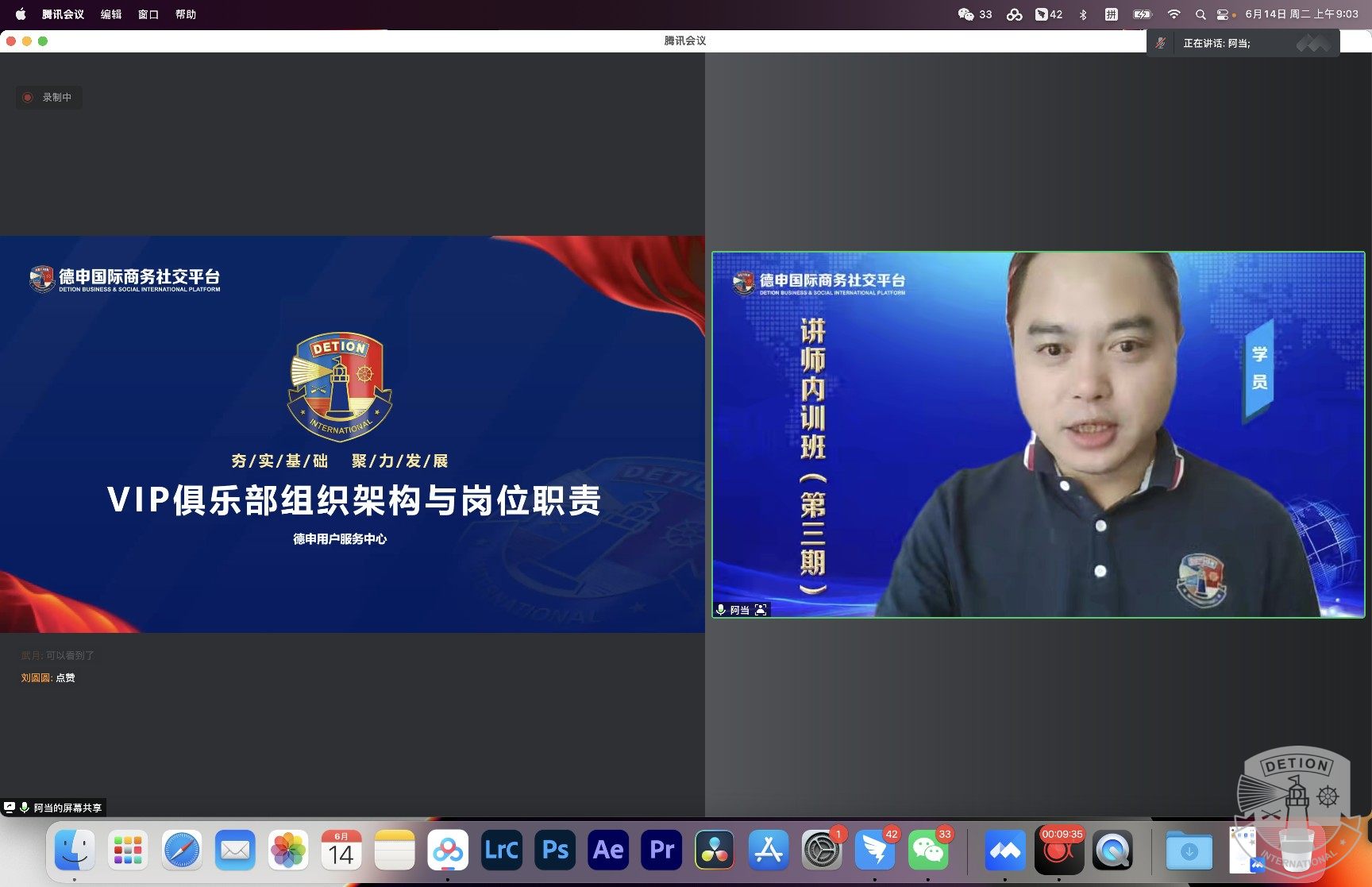Click the date and time display
Image resolution: width=1372 pixels, height=887 pixels.
coord(1301,14)
